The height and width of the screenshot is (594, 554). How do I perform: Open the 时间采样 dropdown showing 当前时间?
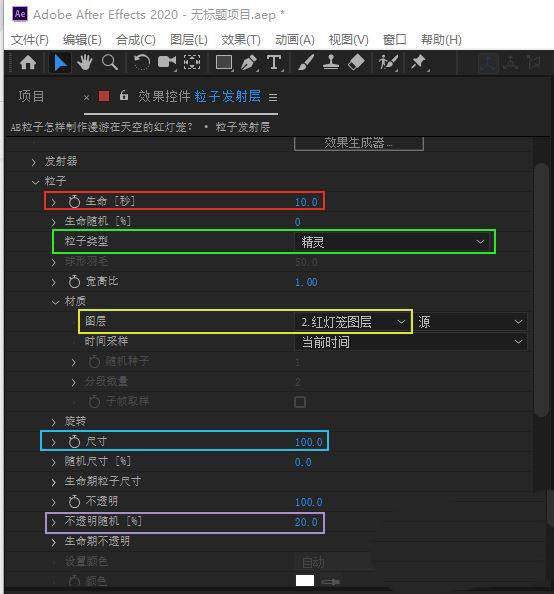[410, 342]
